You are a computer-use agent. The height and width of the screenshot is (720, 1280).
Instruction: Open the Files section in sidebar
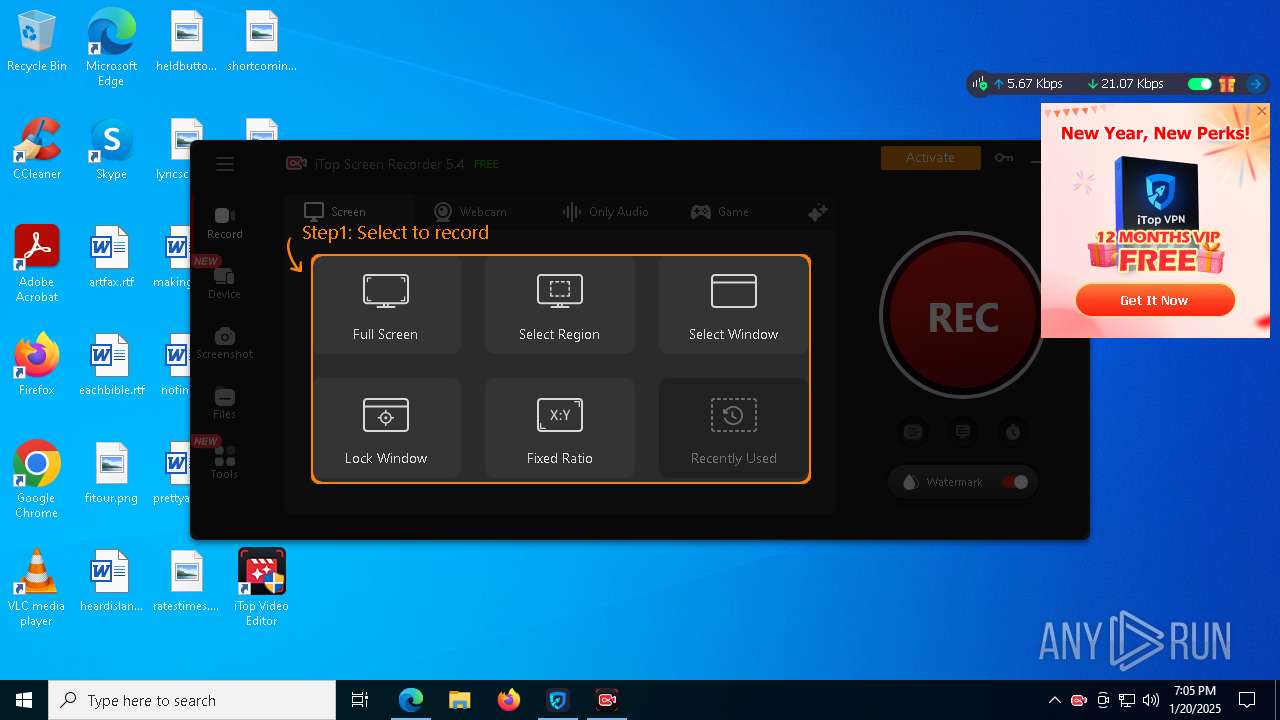(225, 403)
